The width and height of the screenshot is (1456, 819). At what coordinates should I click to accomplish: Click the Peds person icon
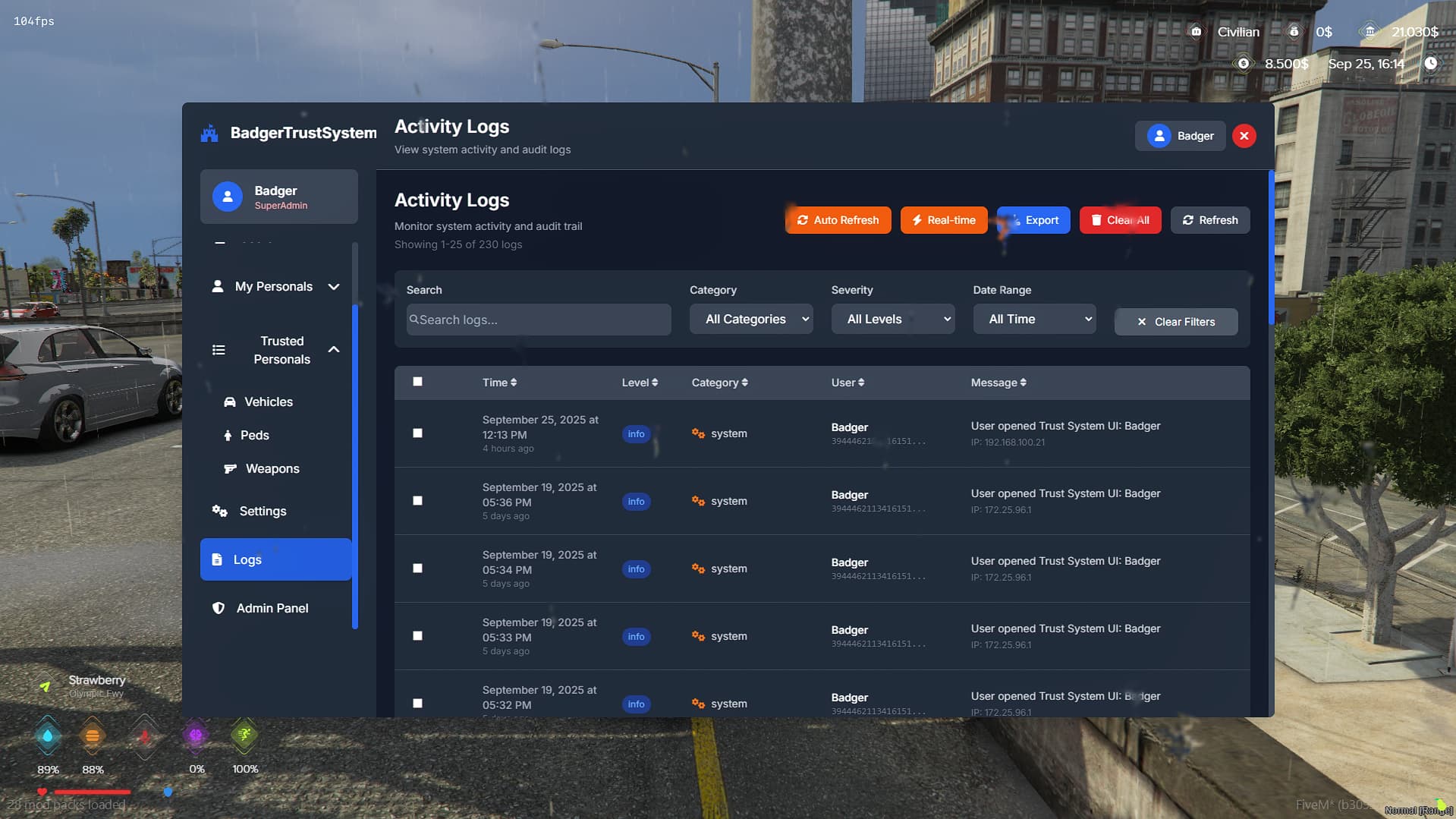(x=228, y=436)
